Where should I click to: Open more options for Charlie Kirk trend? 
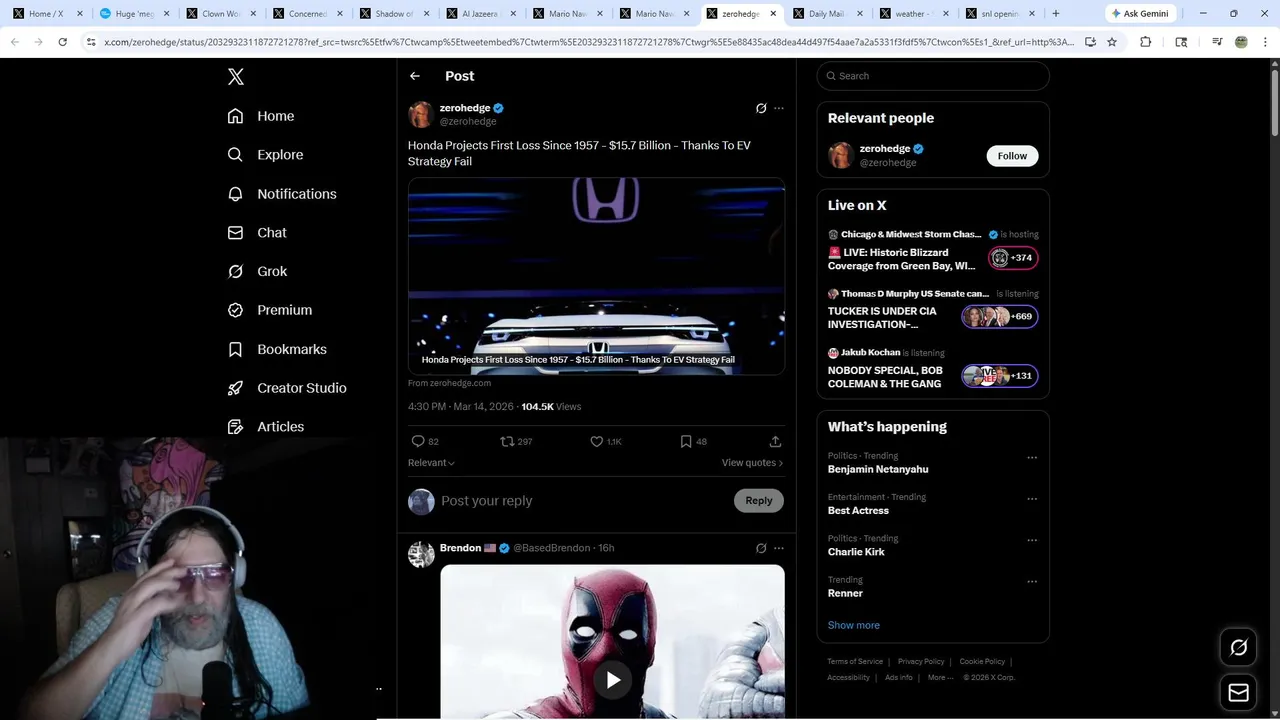[x=1032, y=540]
